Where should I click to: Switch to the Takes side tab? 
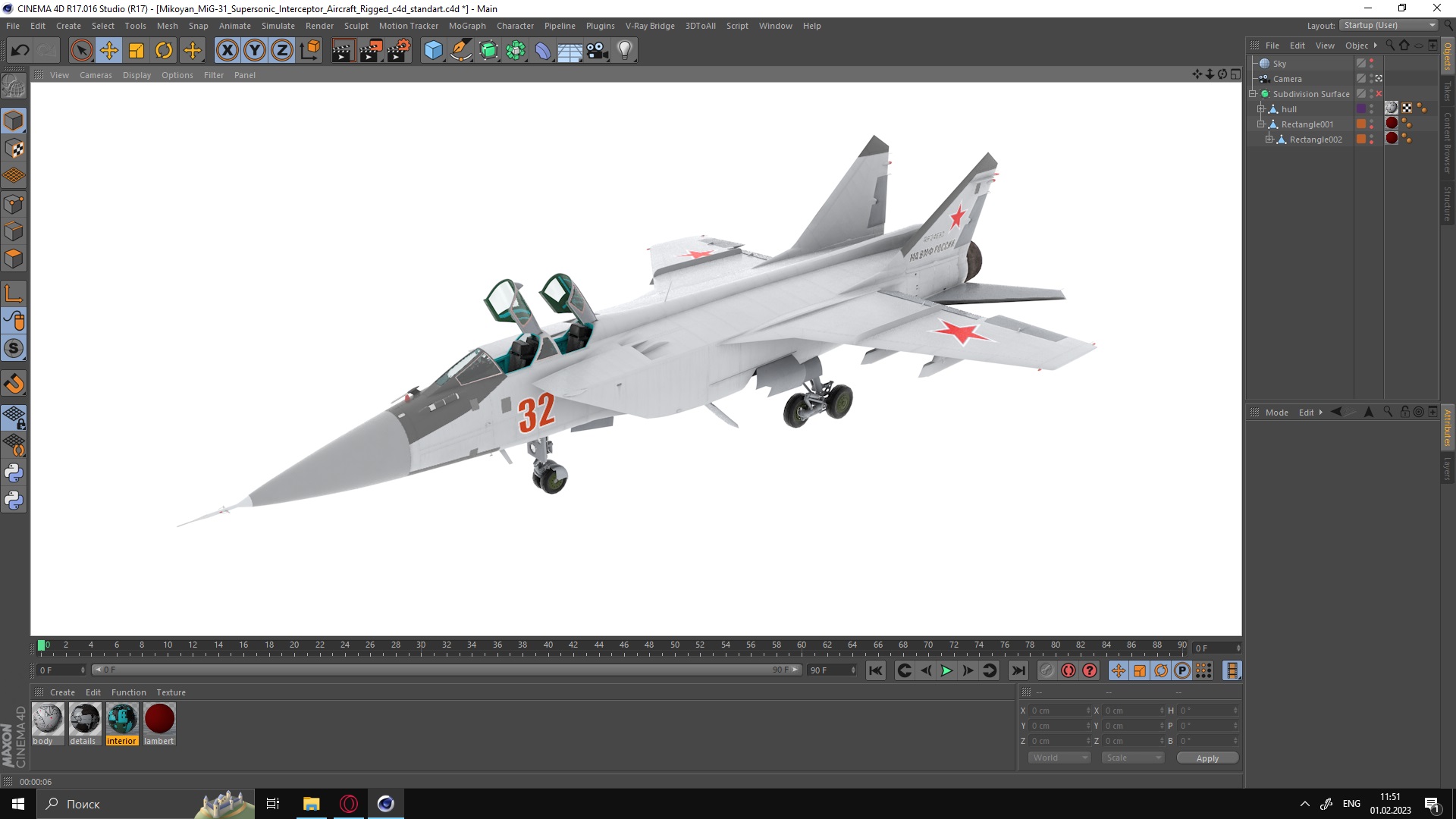(1448, 91)
